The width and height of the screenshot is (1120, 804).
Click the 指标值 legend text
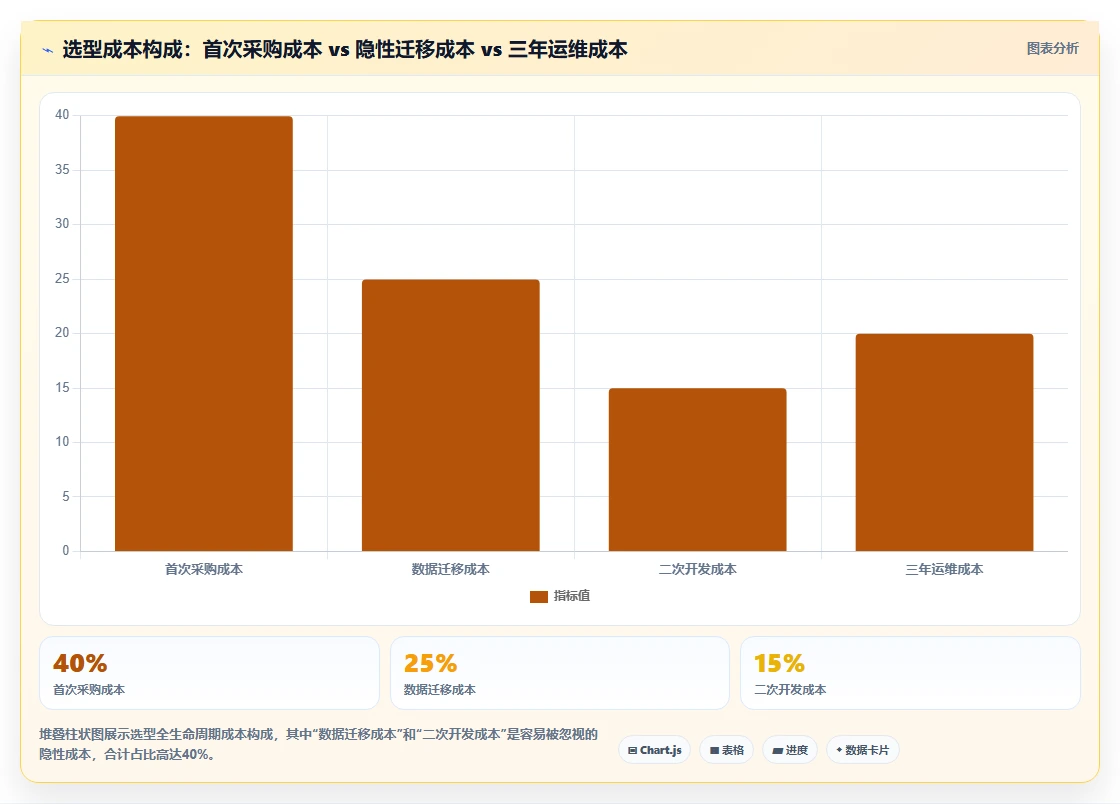[571, 596]
